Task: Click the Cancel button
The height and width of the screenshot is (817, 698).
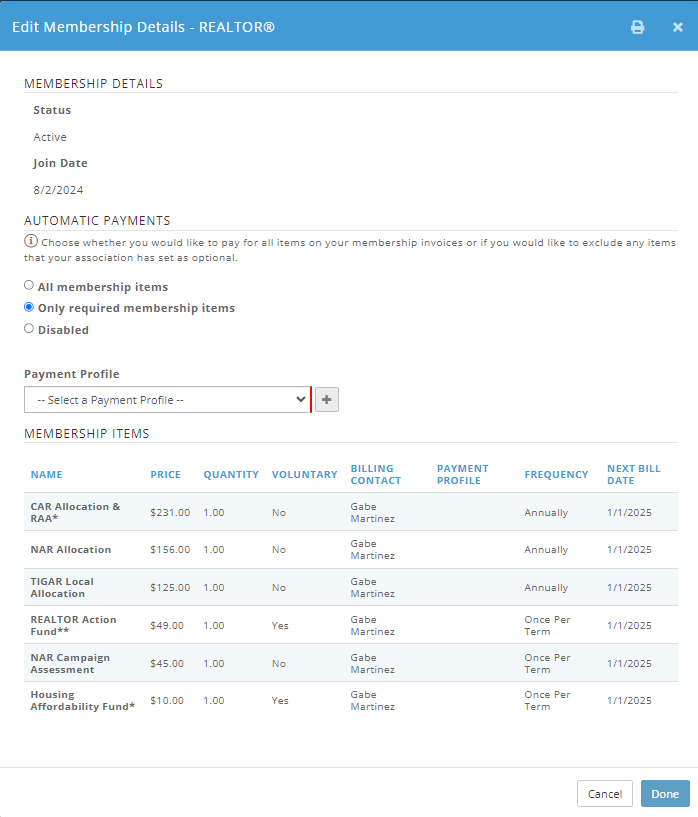Action: (605, 794)
